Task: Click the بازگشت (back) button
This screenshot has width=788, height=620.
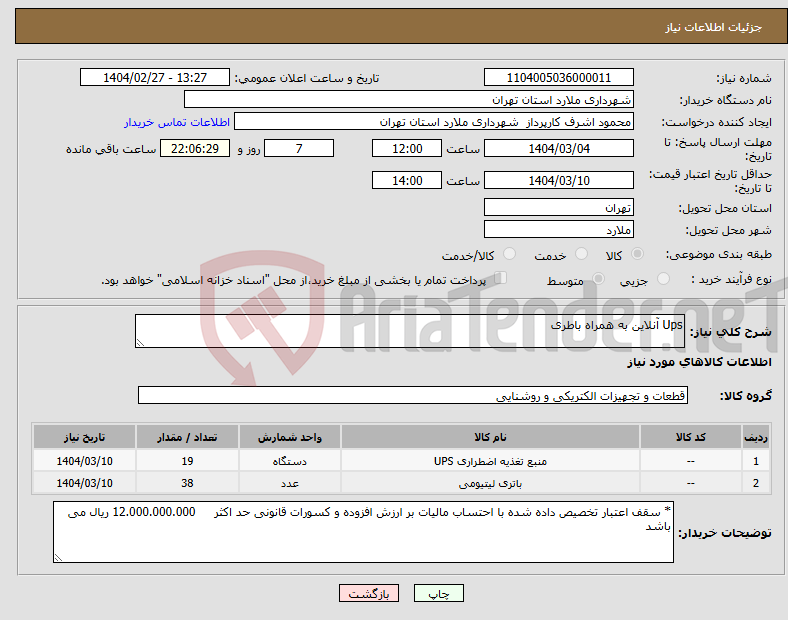Action: point(369,593)
